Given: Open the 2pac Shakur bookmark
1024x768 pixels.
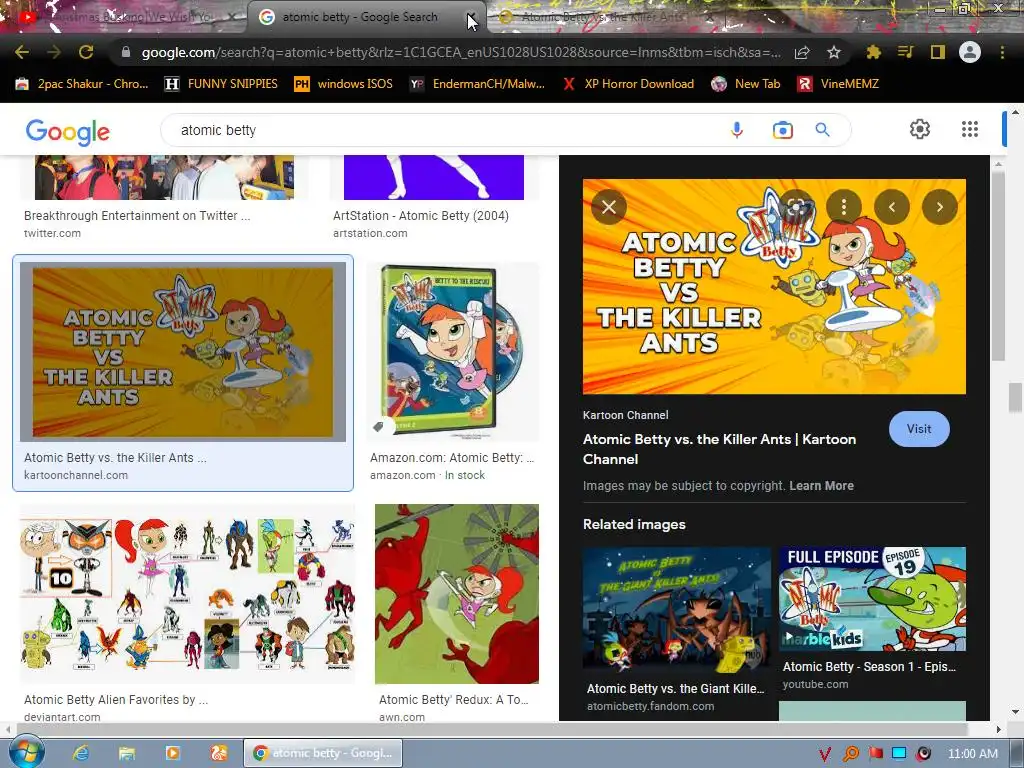Looking at the screenshot, I should click(x=82, y=84).
